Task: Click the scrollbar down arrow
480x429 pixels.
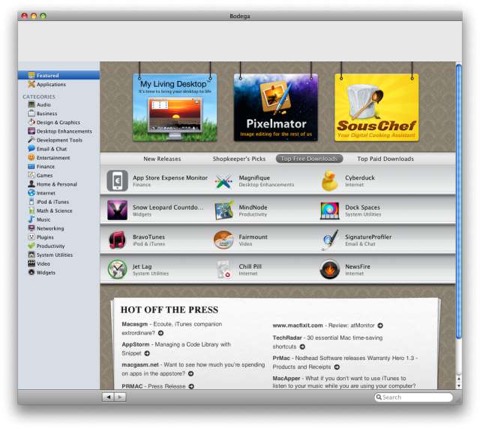Action: [x=459, y=385]
